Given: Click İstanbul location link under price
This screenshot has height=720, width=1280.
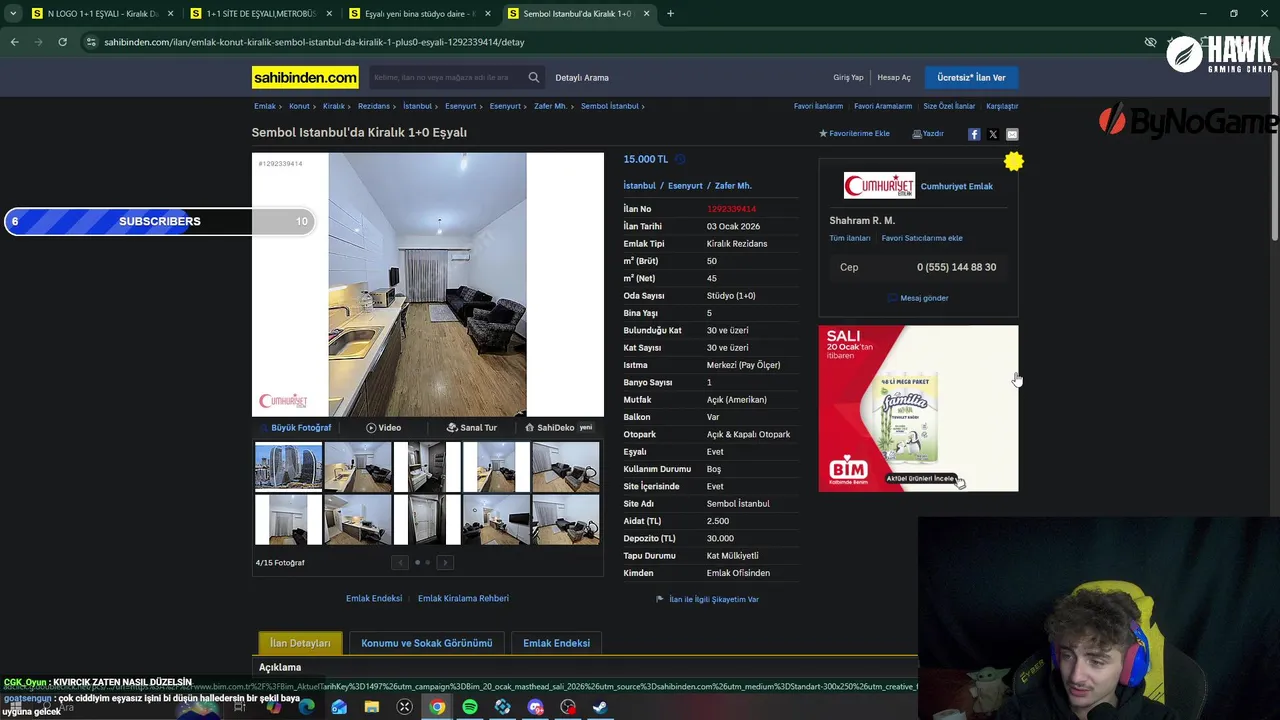Looking at the screenshot, I should [640, 186].
